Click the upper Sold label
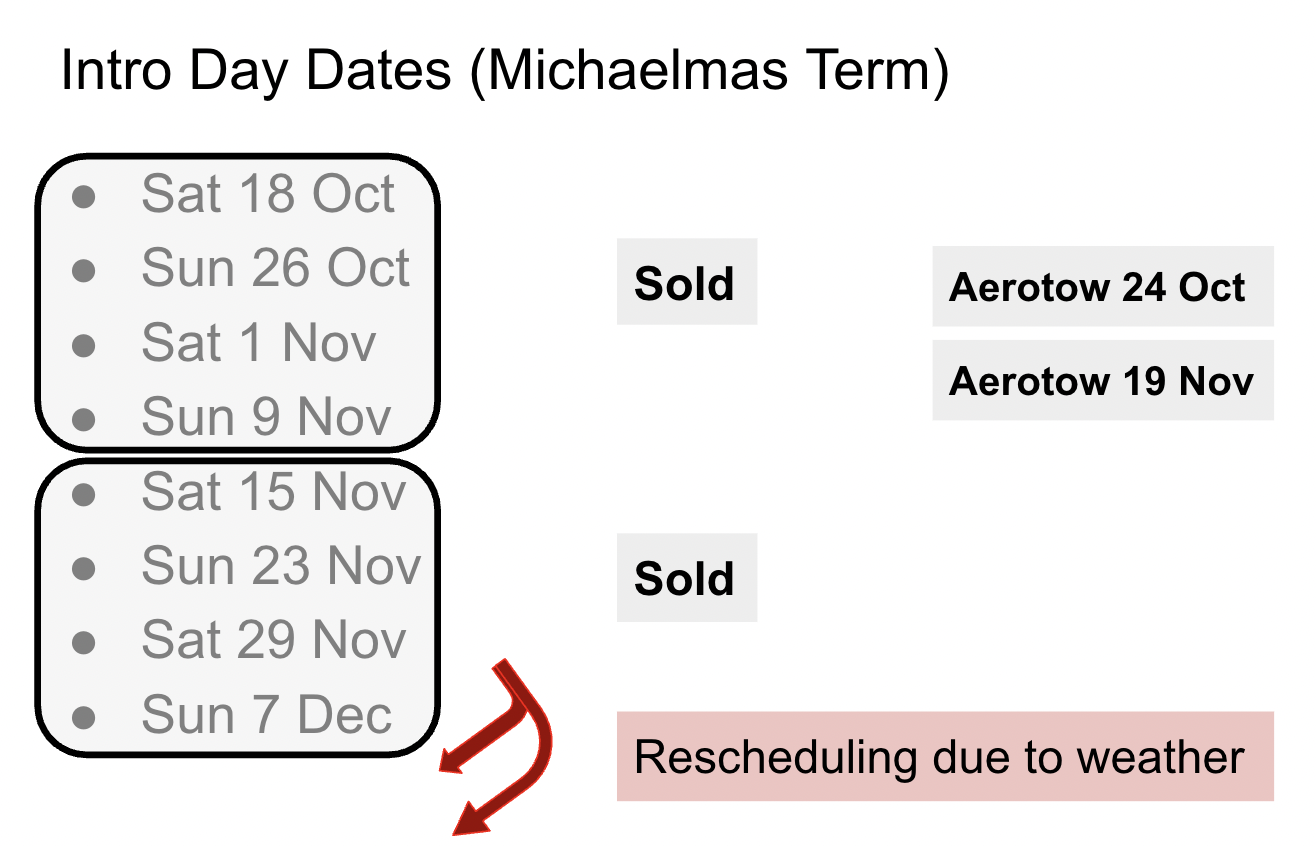Viewport: 1316px width, 846px height. tap(686, 283)
